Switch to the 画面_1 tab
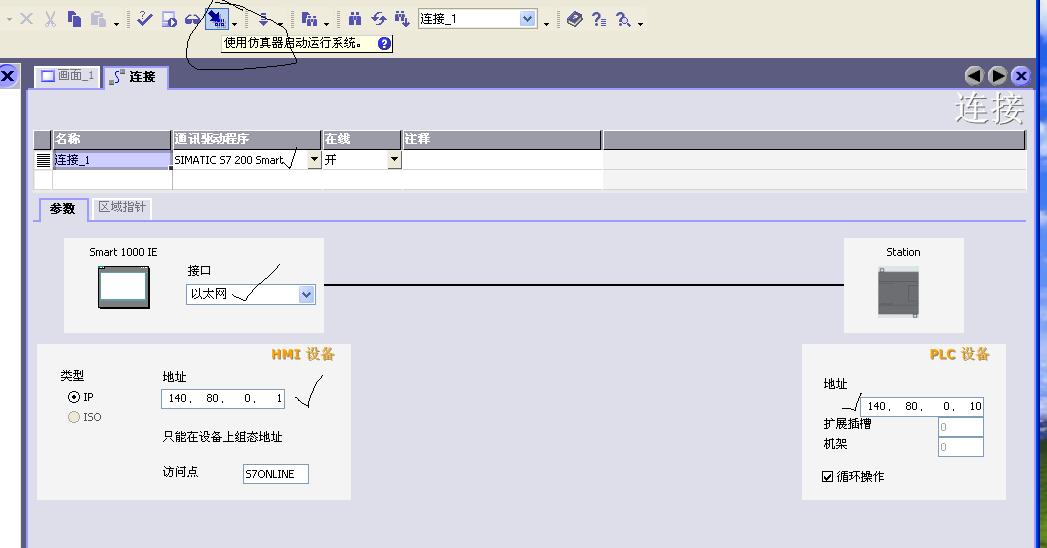Viewport: 1047px width, 548px height. coord(67,75)
